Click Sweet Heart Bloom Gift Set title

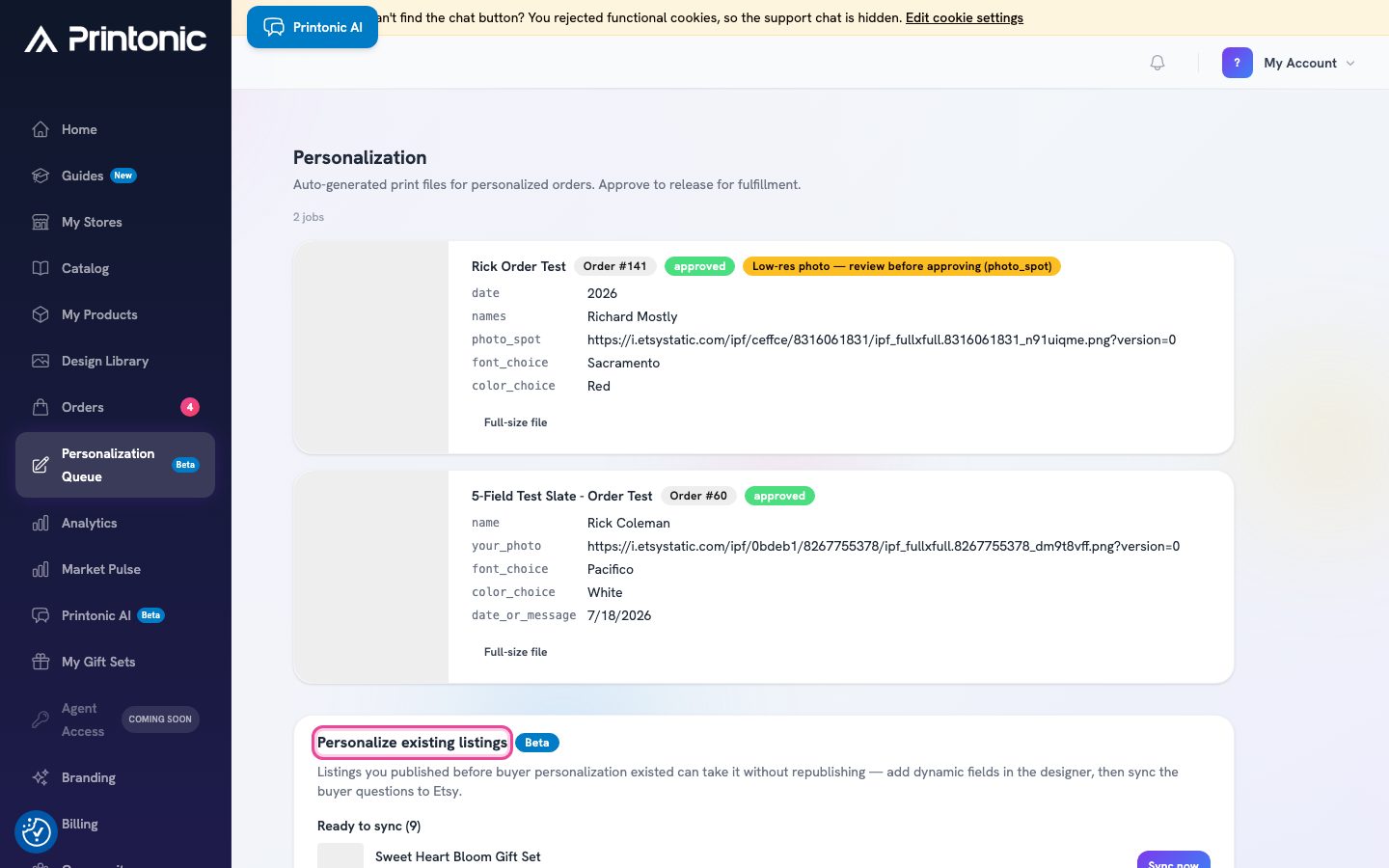[x=457, y=856]
